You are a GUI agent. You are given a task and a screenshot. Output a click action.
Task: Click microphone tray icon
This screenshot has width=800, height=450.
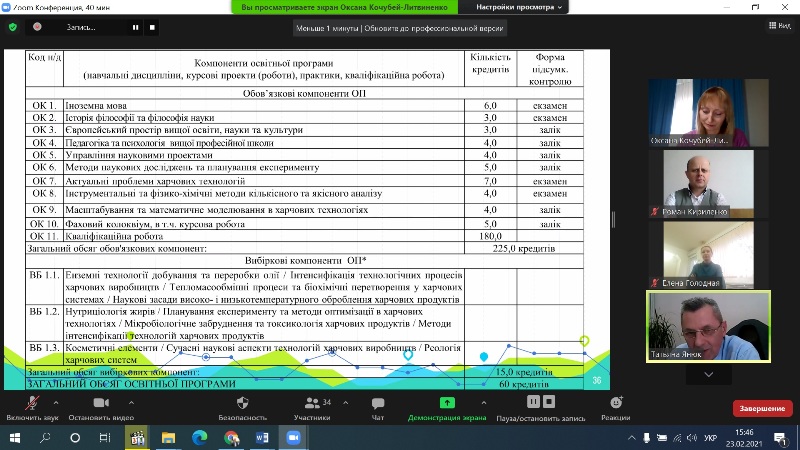[x=646, y=438]
